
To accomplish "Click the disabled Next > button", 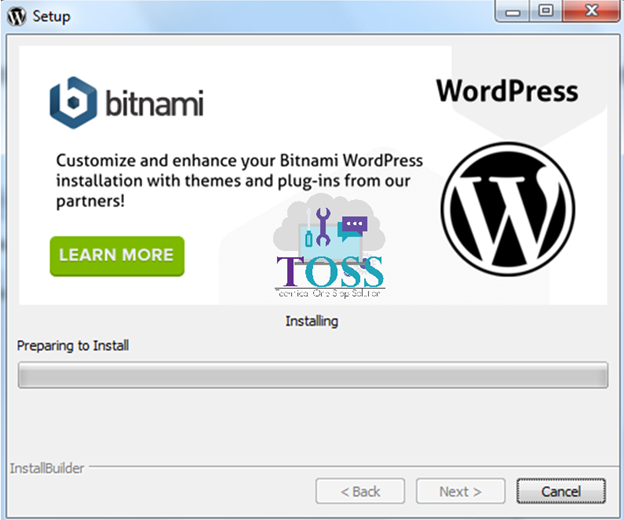I will [460, 491].
